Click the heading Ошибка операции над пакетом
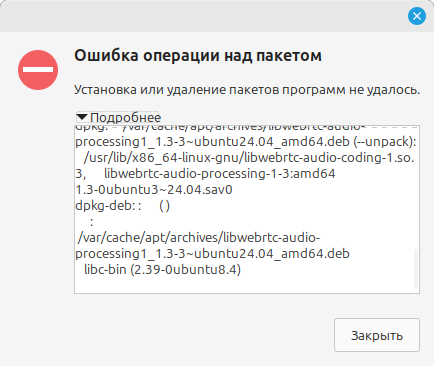 click(198, 55)
